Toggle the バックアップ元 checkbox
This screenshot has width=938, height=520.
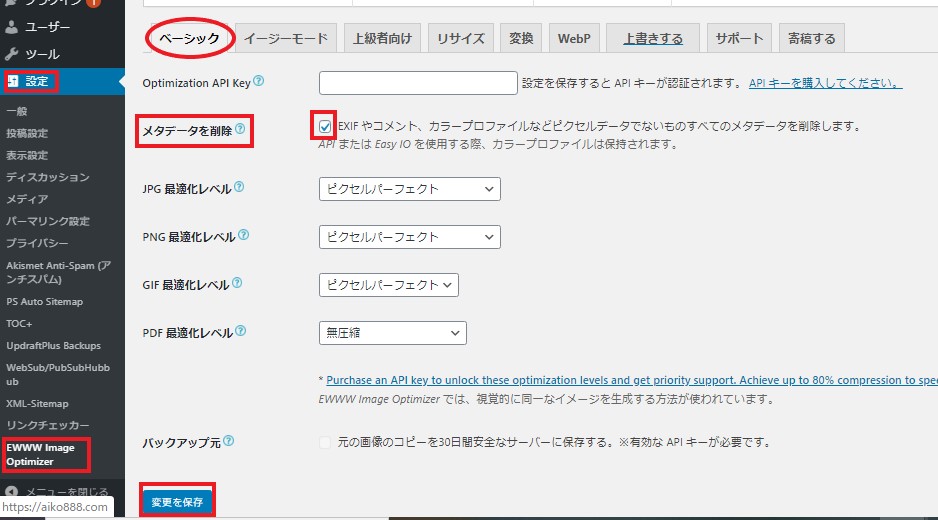(x=325, y=443)
